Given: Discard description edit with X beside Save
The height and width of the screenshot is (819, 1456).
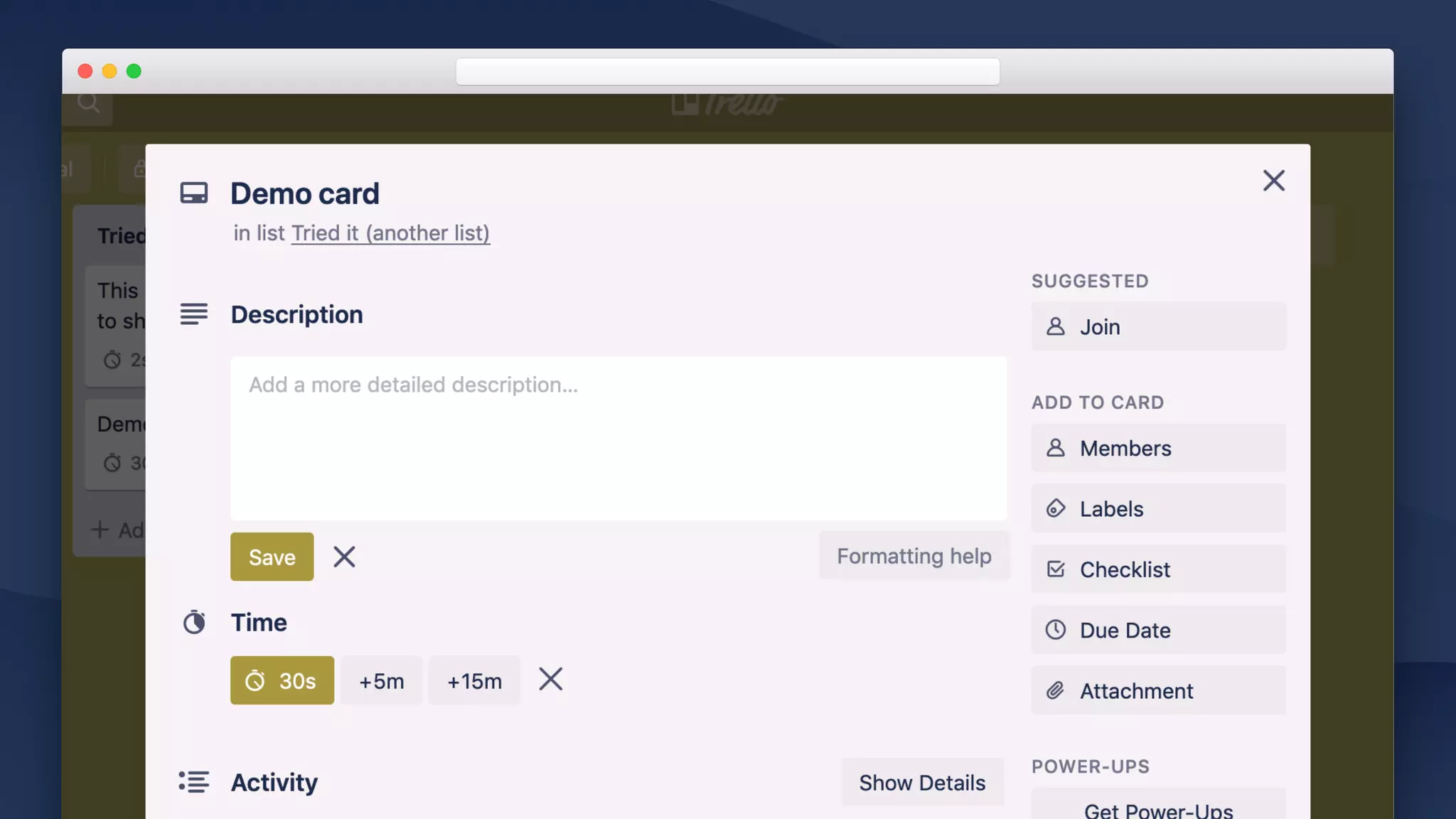Looking at the screenshot, I should 344,557.
